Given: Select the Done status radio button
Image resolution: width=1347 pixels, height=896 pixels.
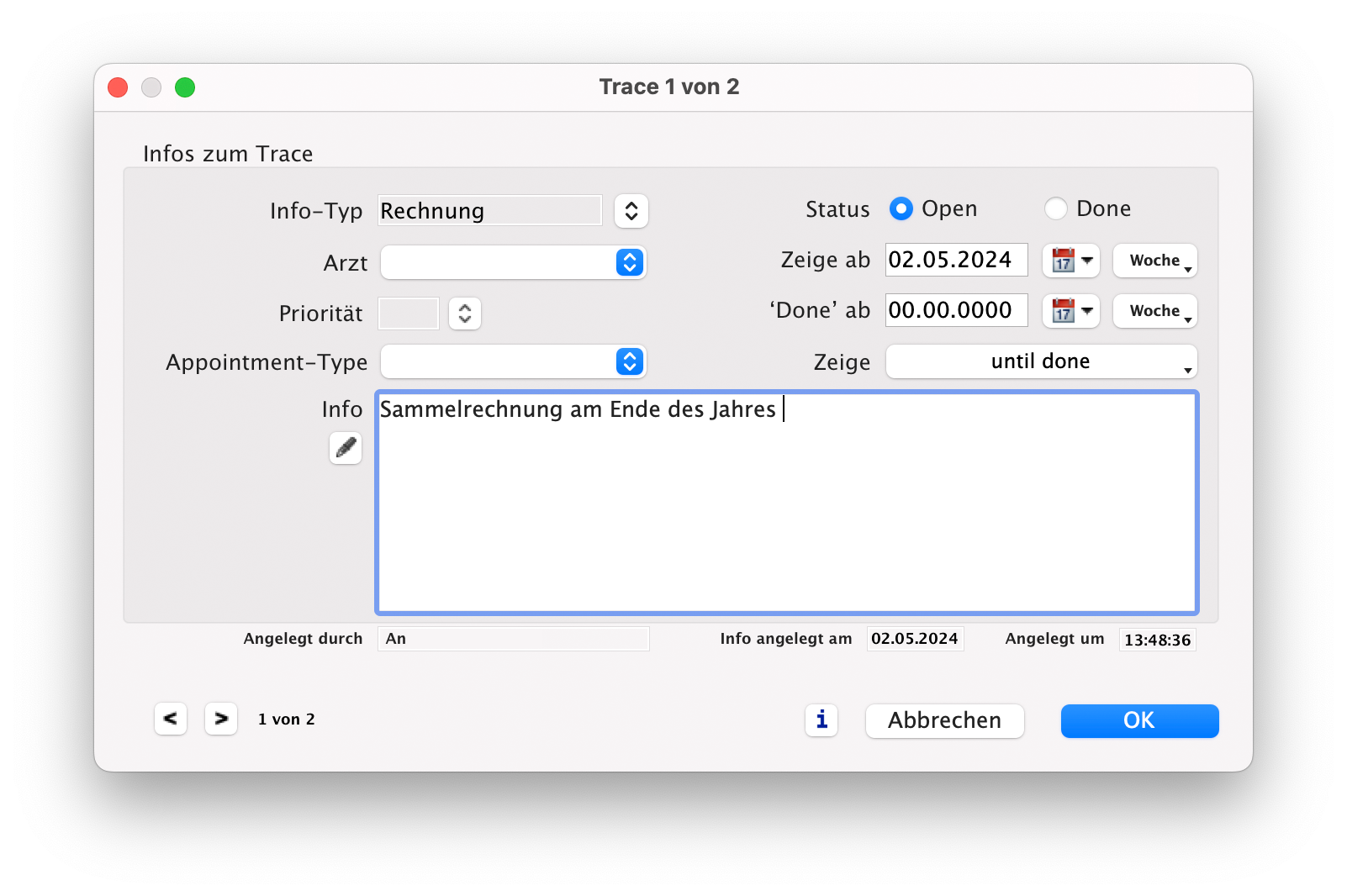Looking at the screenshot, I should click(x=1055, y=208).
